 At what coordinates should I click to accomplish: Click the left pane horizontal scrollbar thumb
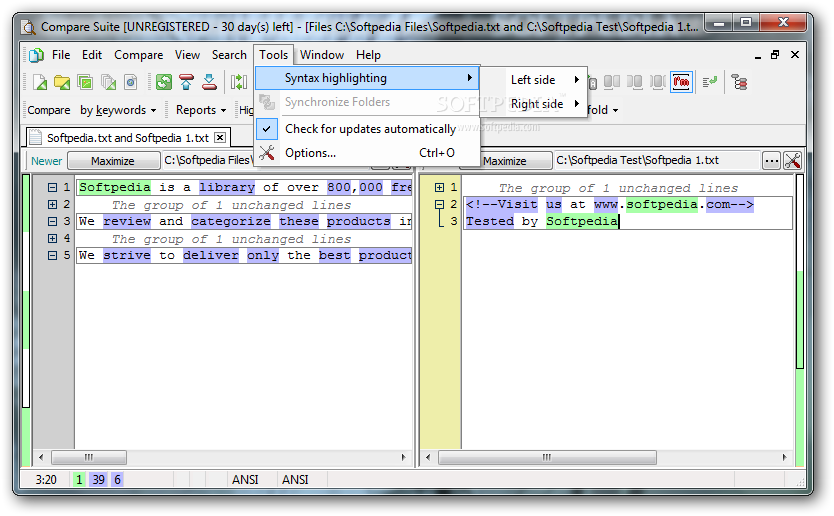pos(89,457)
